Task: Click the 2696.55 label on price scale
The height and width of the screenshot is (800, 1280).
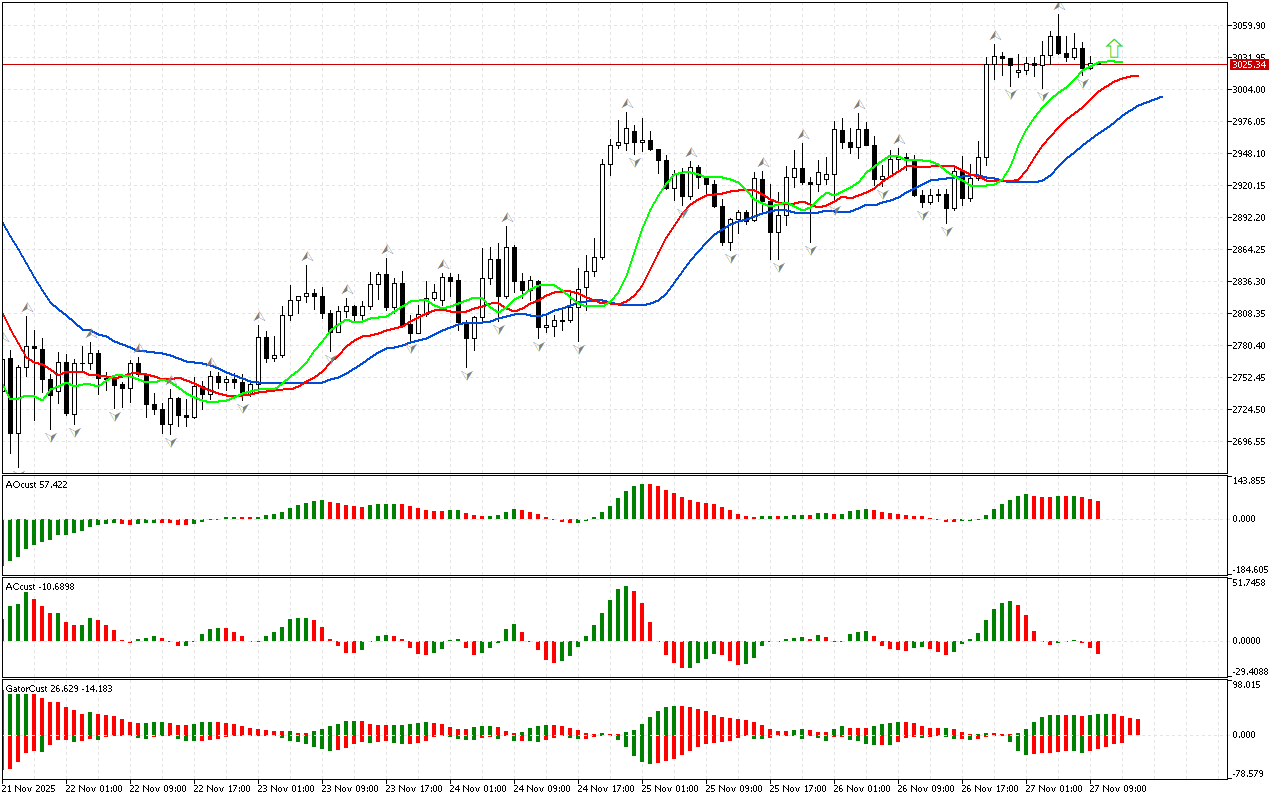Action: tap(1249, 442)
